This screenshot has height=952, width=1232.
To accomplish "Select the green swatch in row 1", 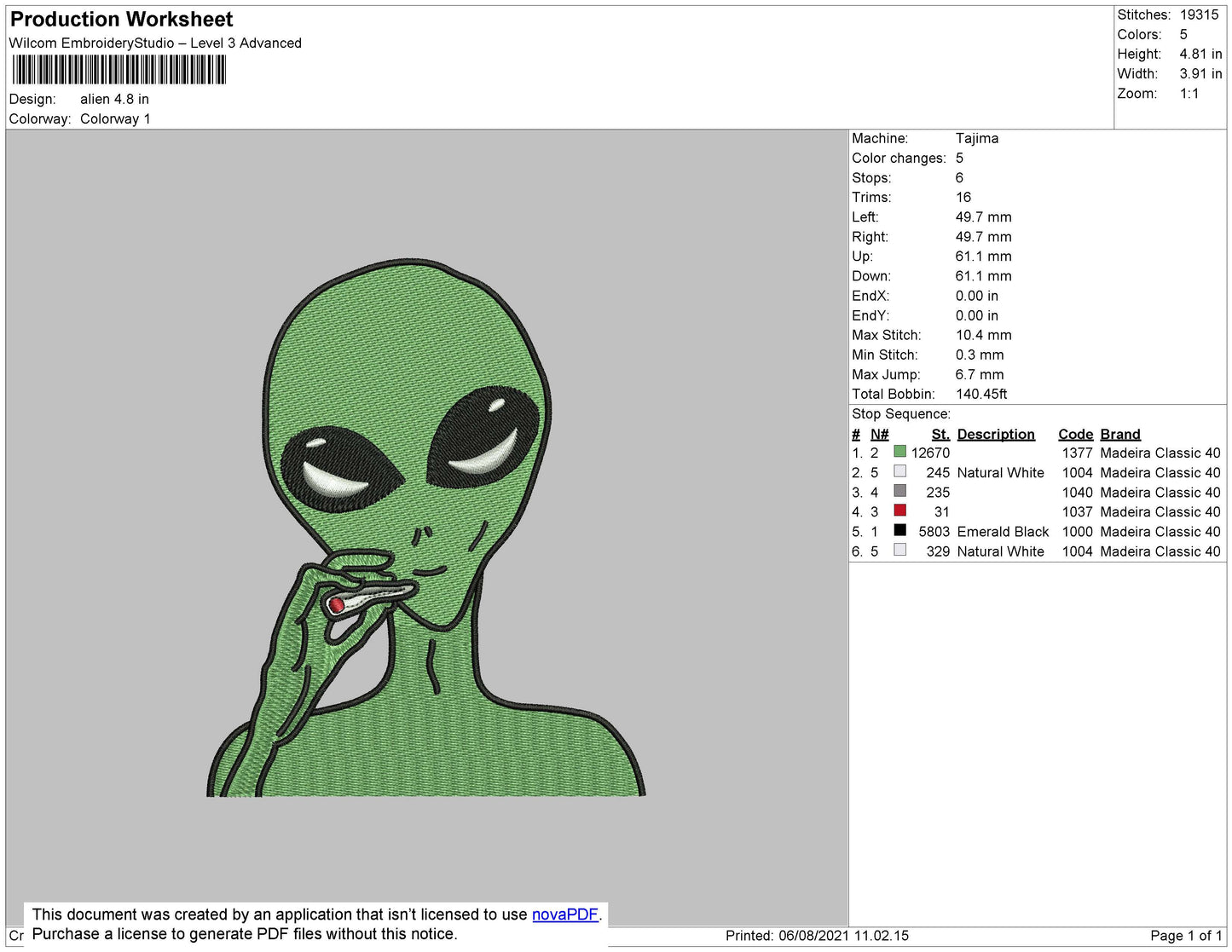I will [x=899, y=452].
